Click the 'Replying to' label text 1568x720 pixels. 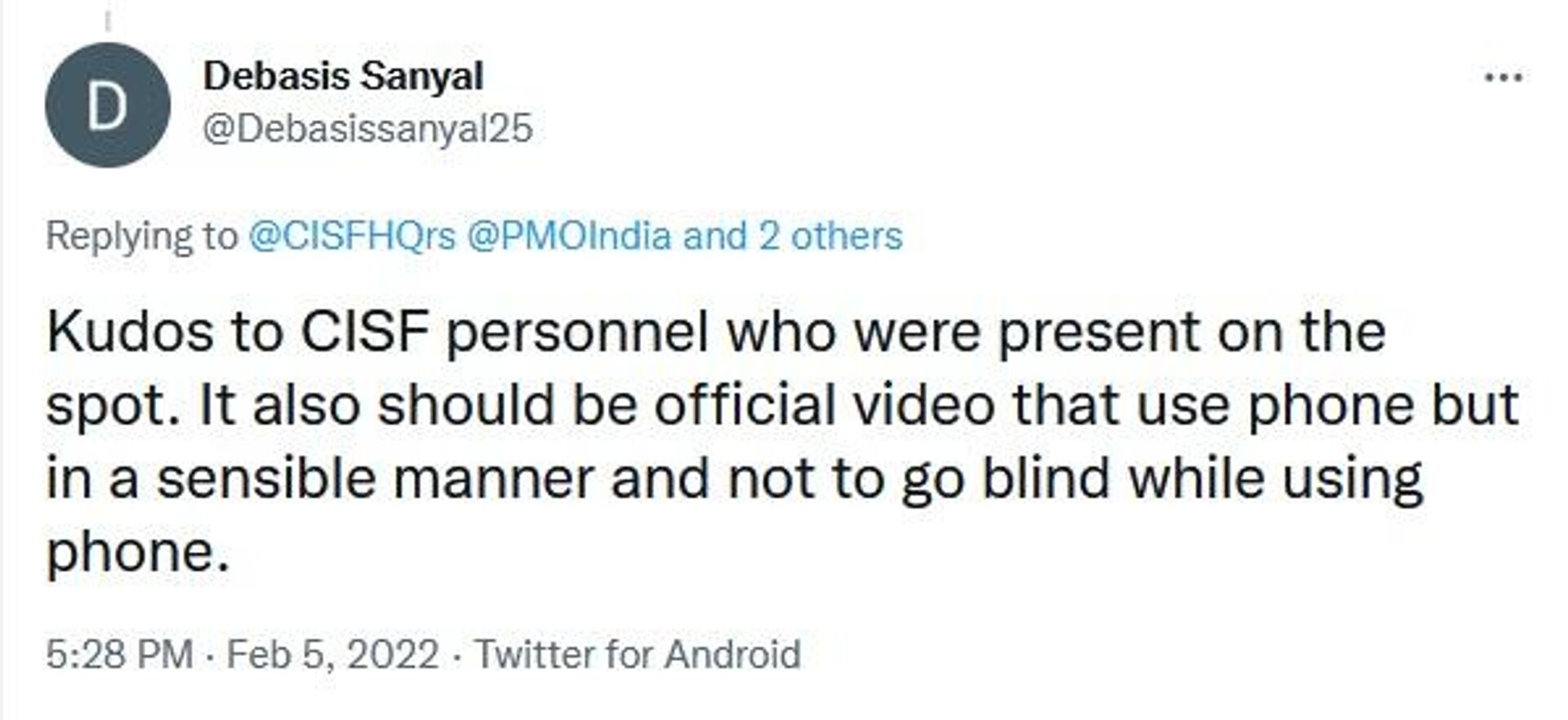pyautogui.click(x=141, y=236)
